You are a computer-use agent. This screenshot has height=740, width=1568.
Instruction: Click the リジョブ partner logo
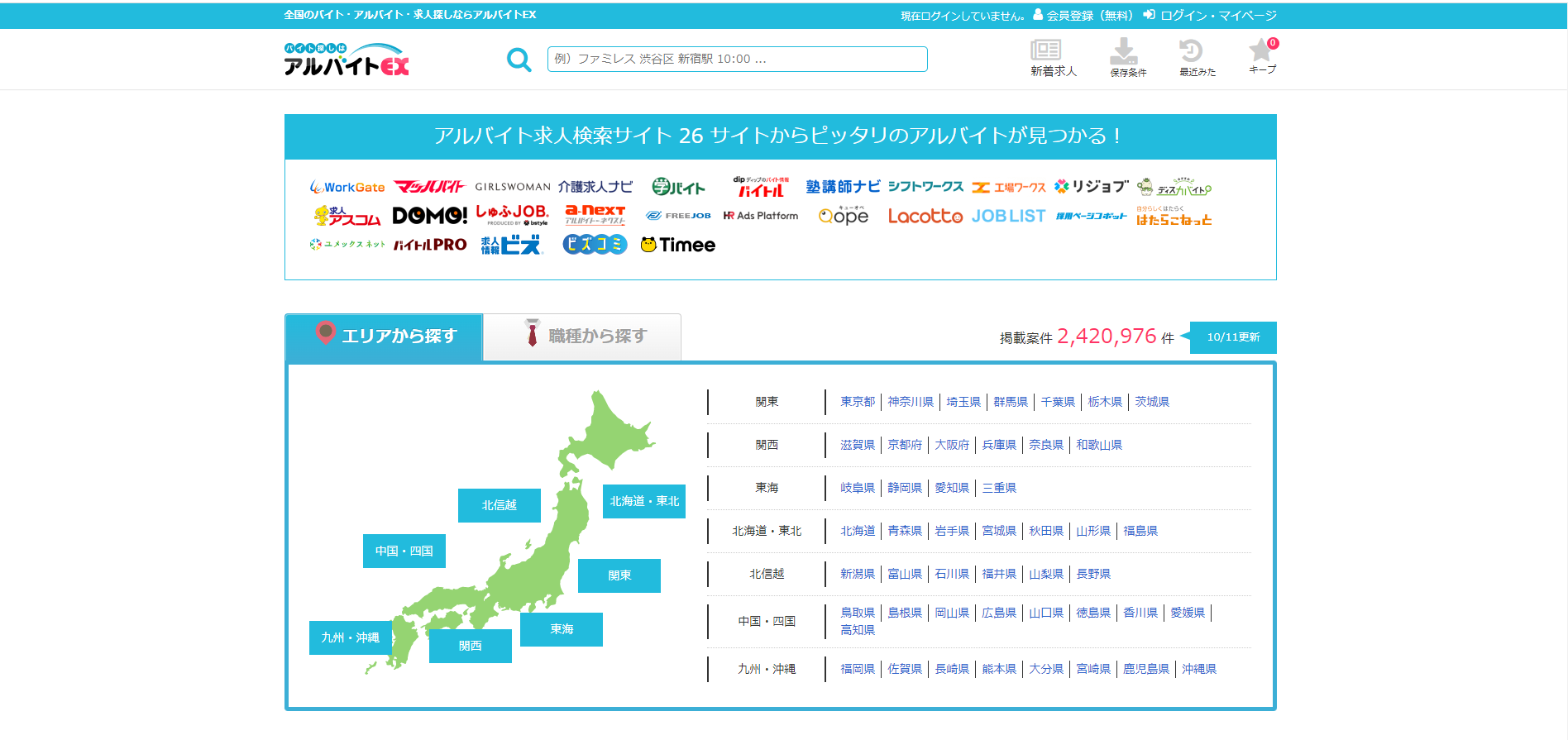click(1092, 187)
